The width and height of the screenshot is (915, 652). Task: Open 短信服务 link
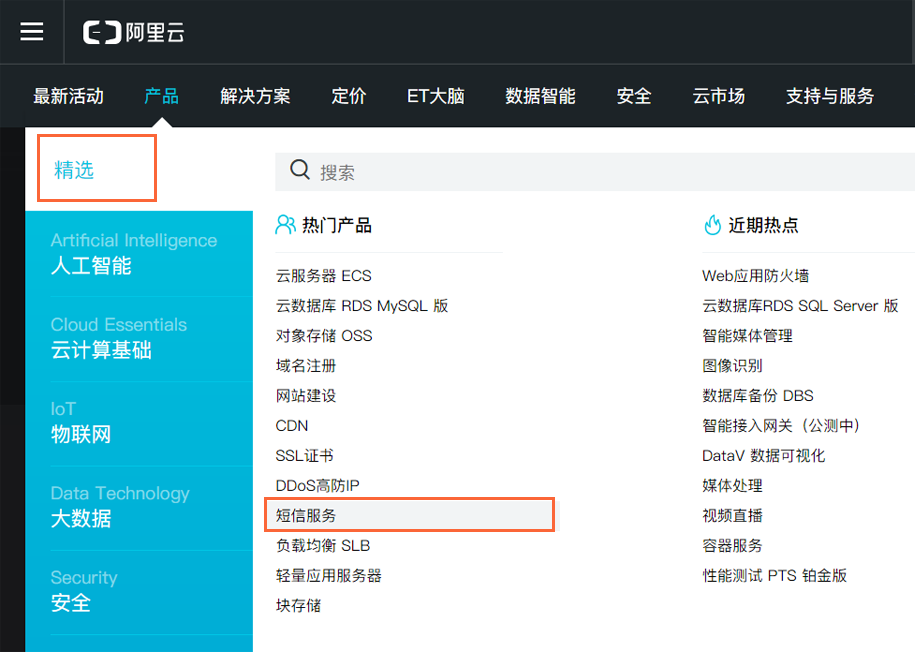(306, 515)
